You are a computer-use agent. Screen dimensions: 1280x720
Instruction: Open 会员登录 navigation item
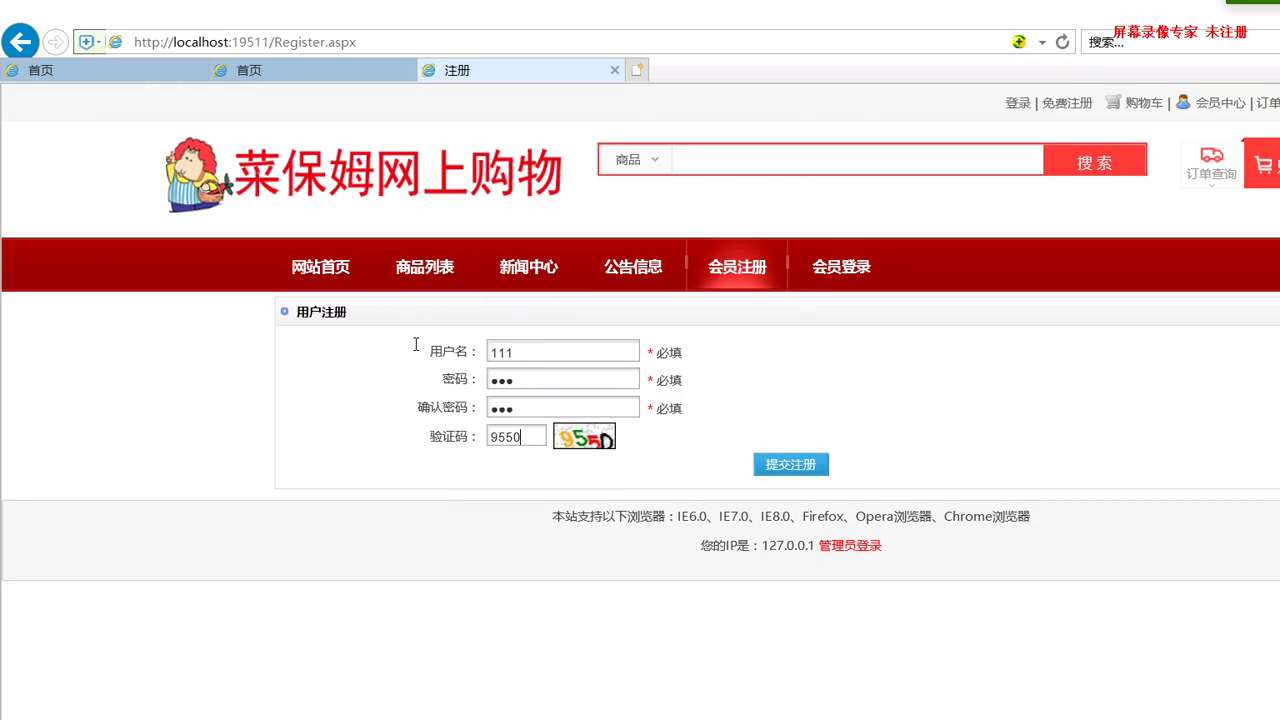tap(841, 267)
